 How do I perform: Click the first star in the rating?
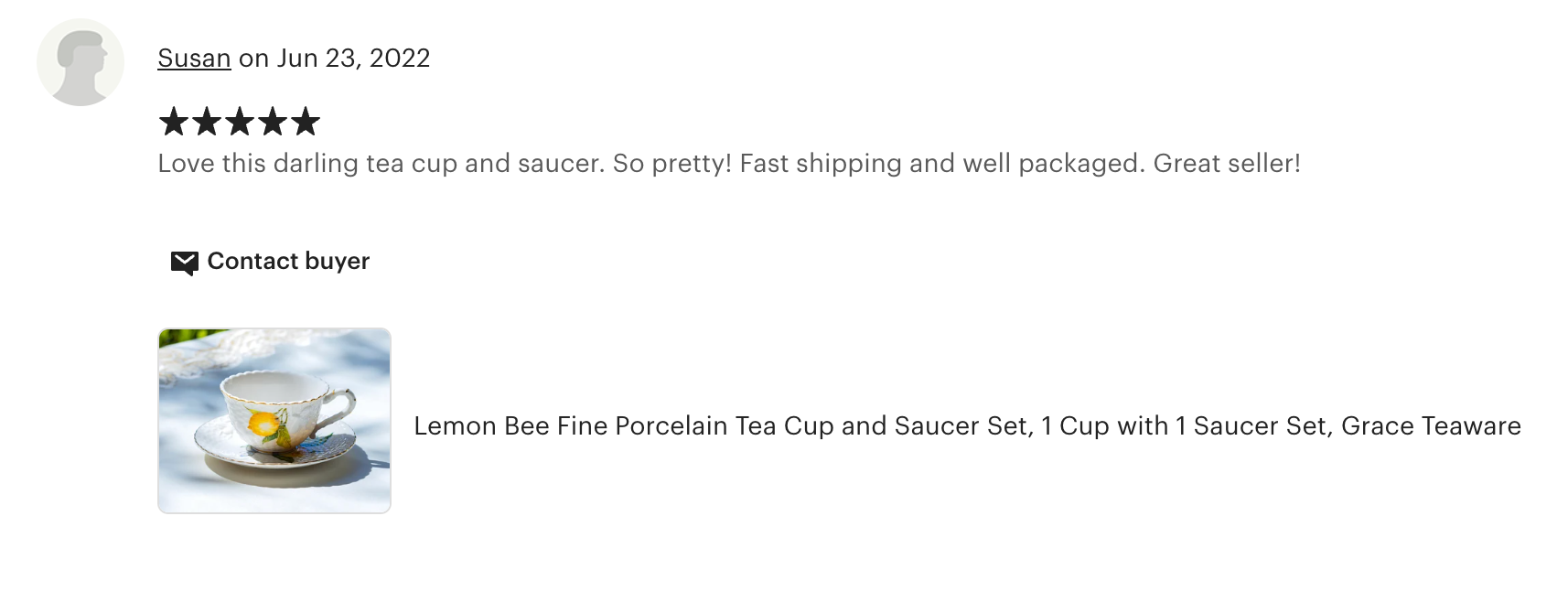(x=173, y=121)
